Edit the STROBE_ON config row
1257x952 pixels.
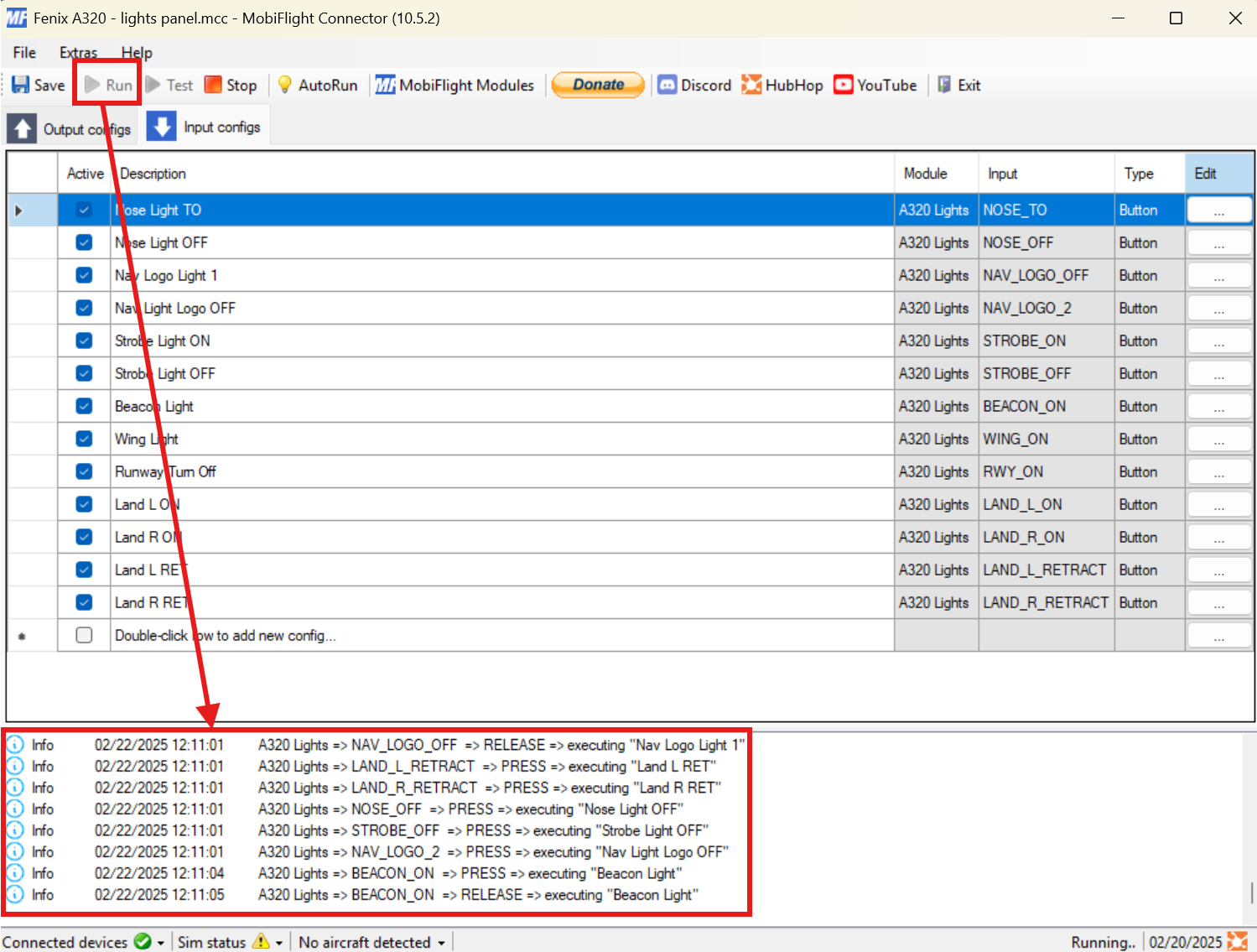click(x=1219, y=341)
